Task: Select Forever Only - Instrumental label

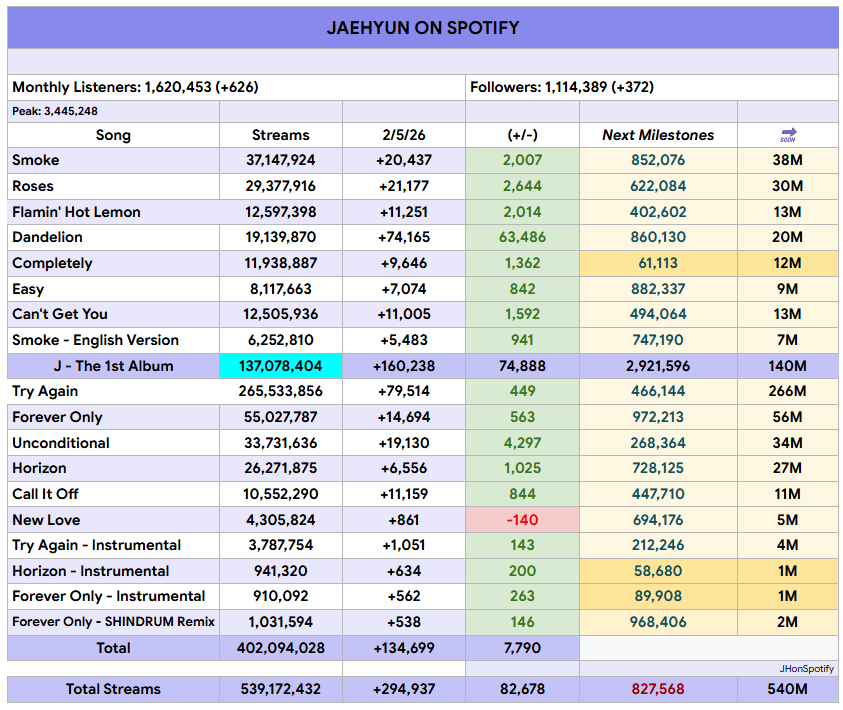Action: point(109,597)
